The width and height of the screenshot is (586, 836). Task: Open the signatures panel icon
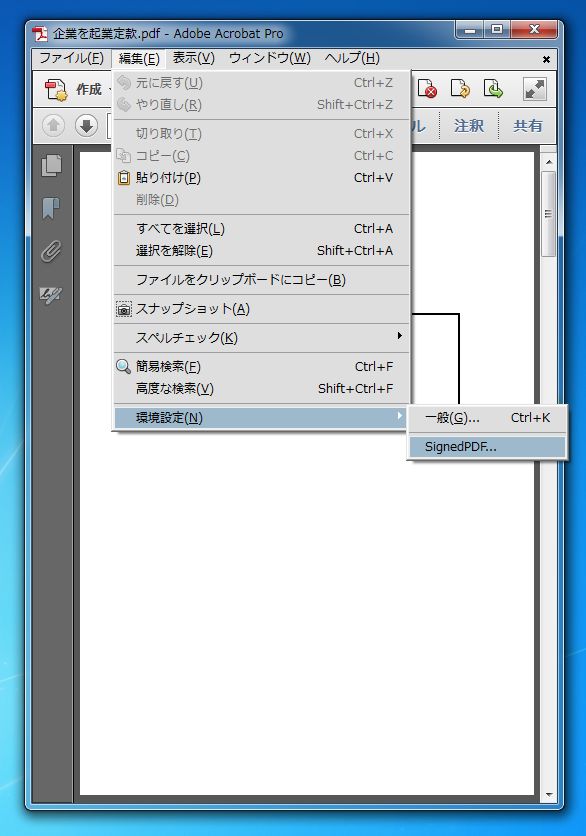coord(51,294)
